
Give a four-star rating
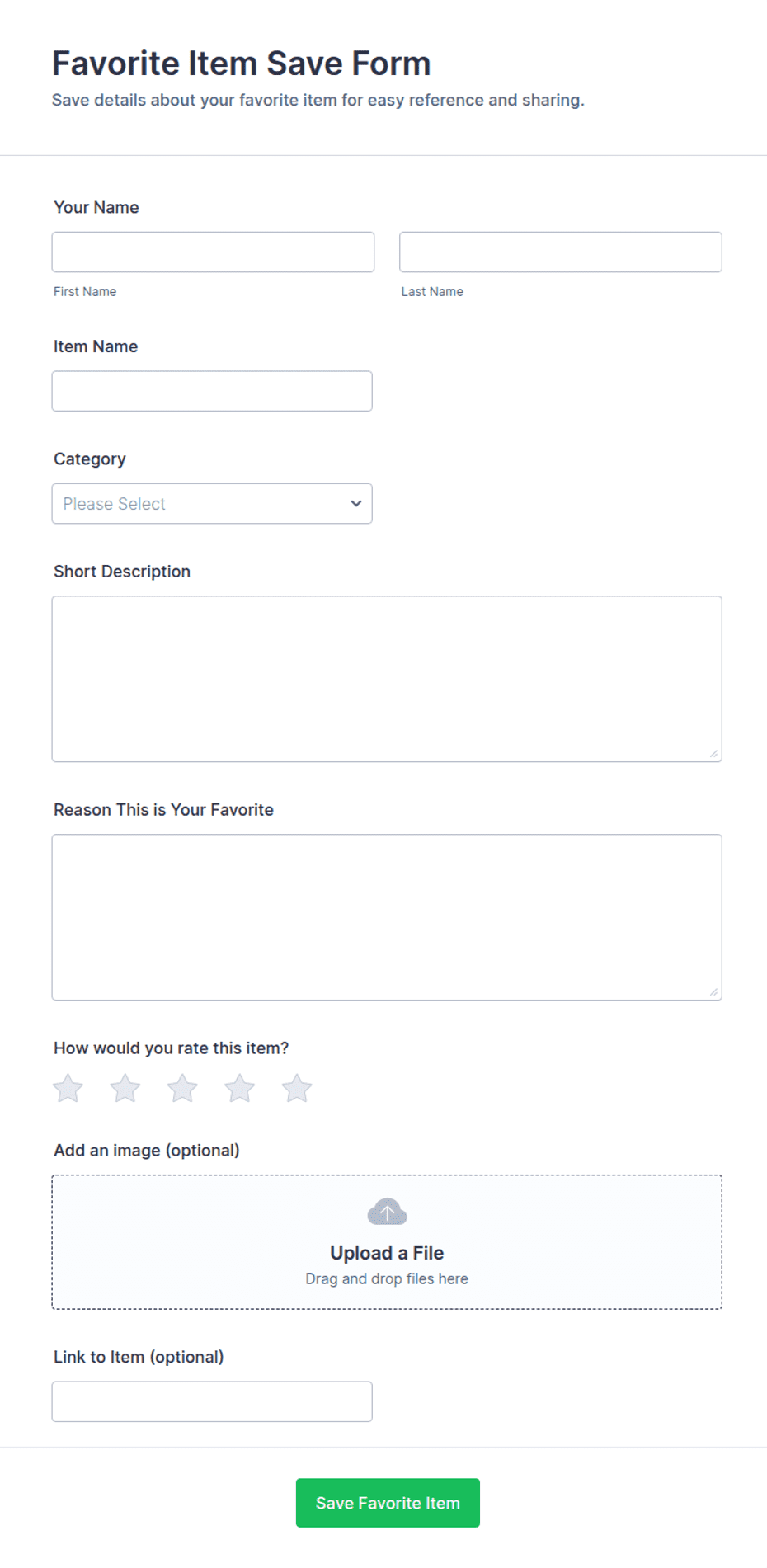[239, 1088]
